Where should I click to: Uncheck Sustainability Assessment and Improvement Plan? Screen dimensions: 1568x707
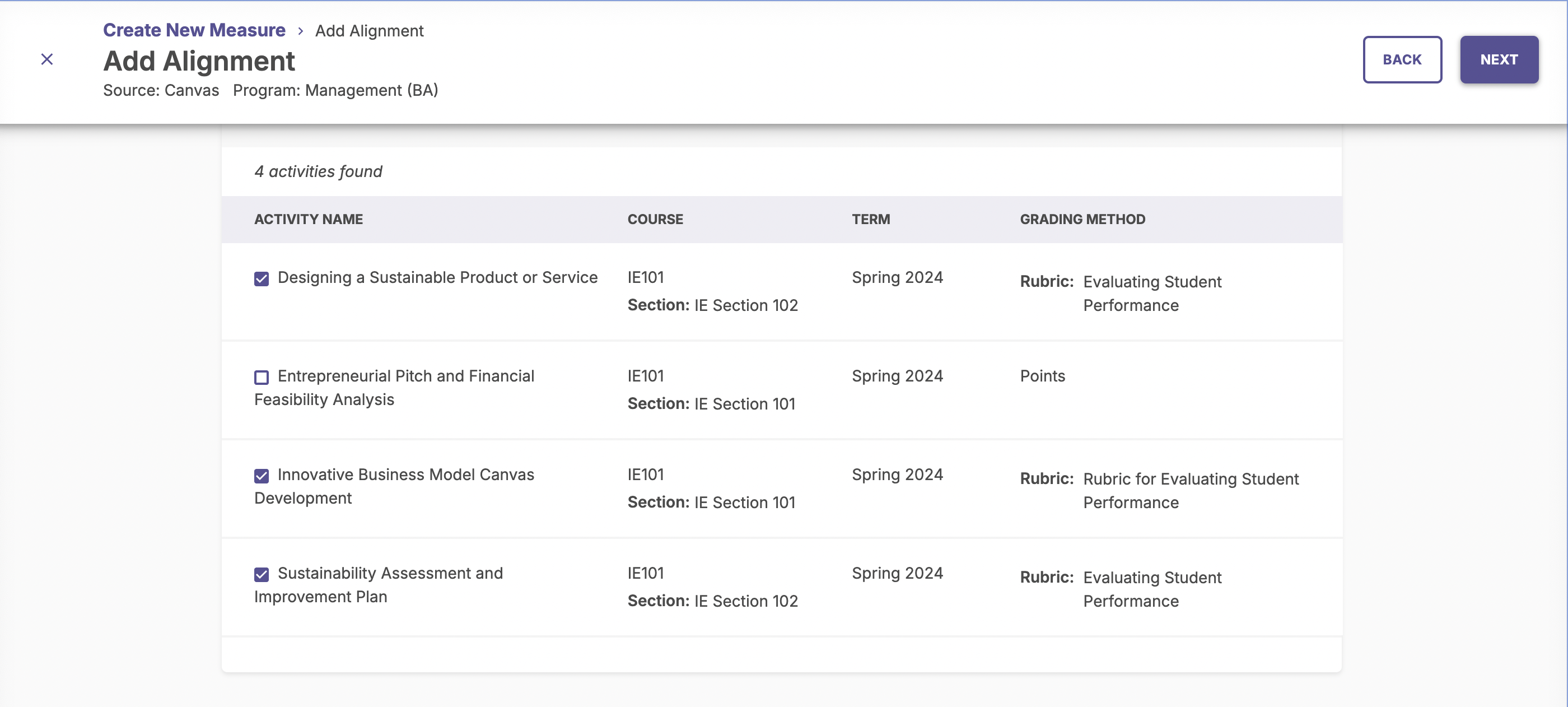point(261,575)
